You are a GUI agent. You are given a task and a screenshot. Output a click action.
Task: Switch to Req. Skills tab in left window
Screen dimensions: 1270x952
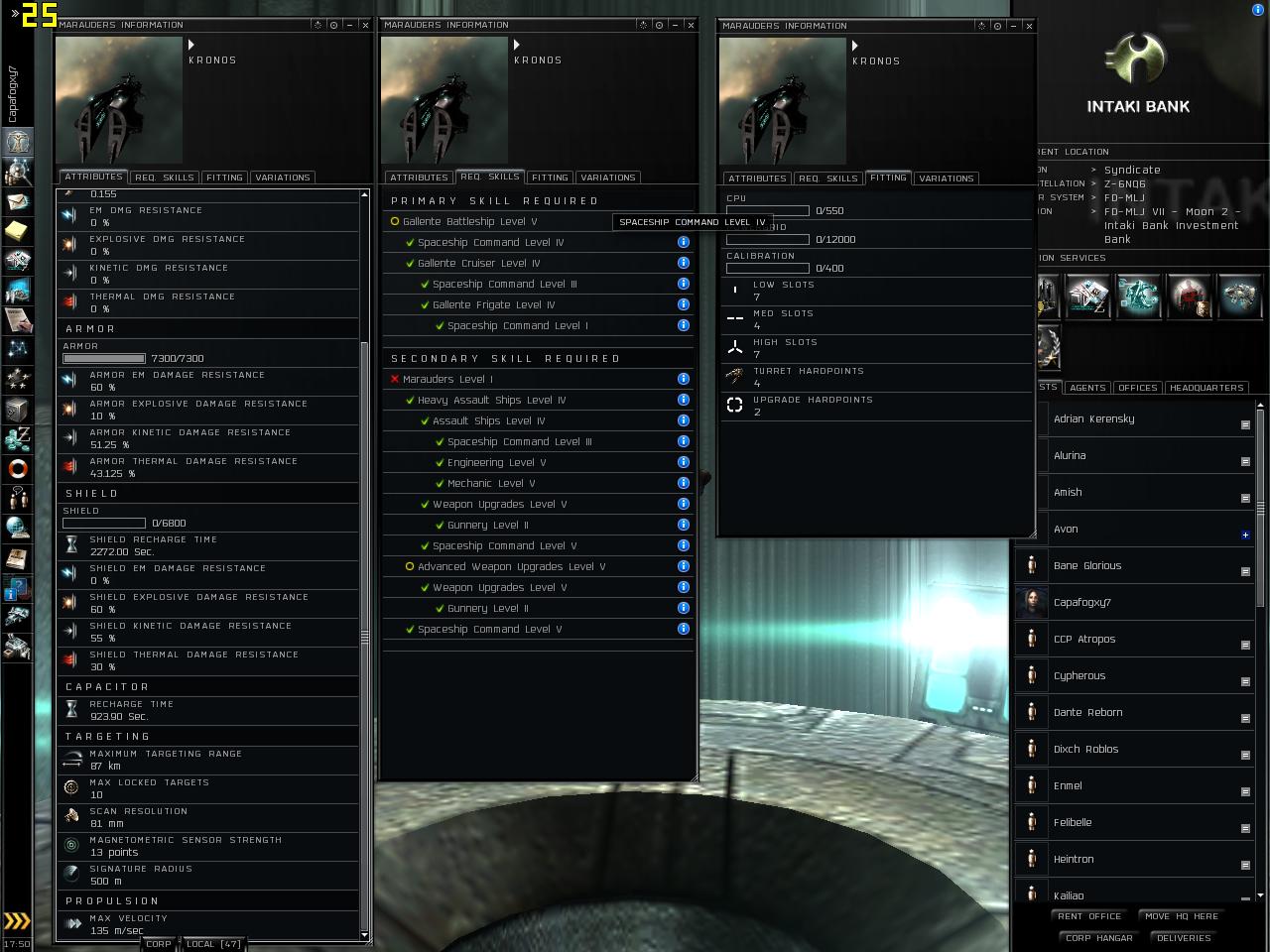click(165, 178)
